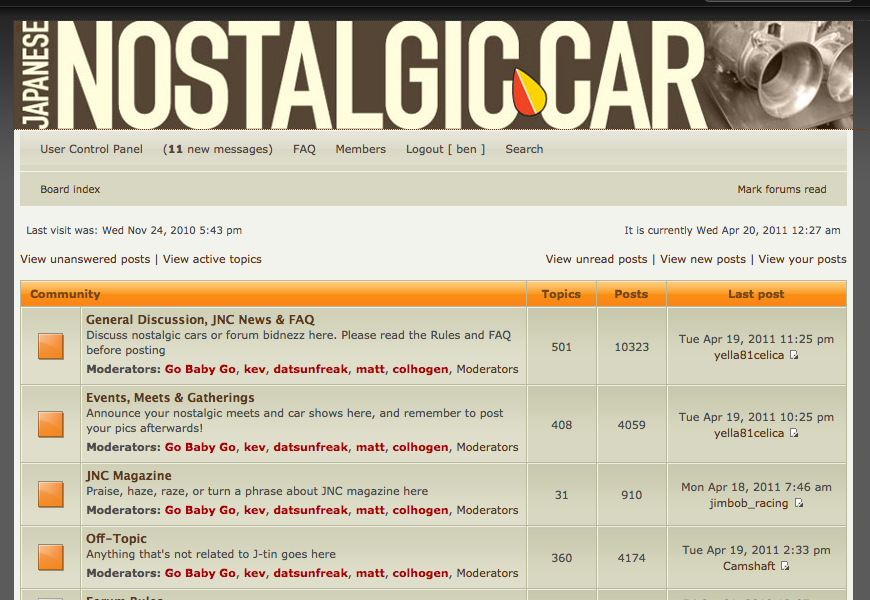Click 'Tue Apr 19, 2011 2:33 pm' timestamp
The width and height of the screenshot is (870, 600).
coord(756,550)
